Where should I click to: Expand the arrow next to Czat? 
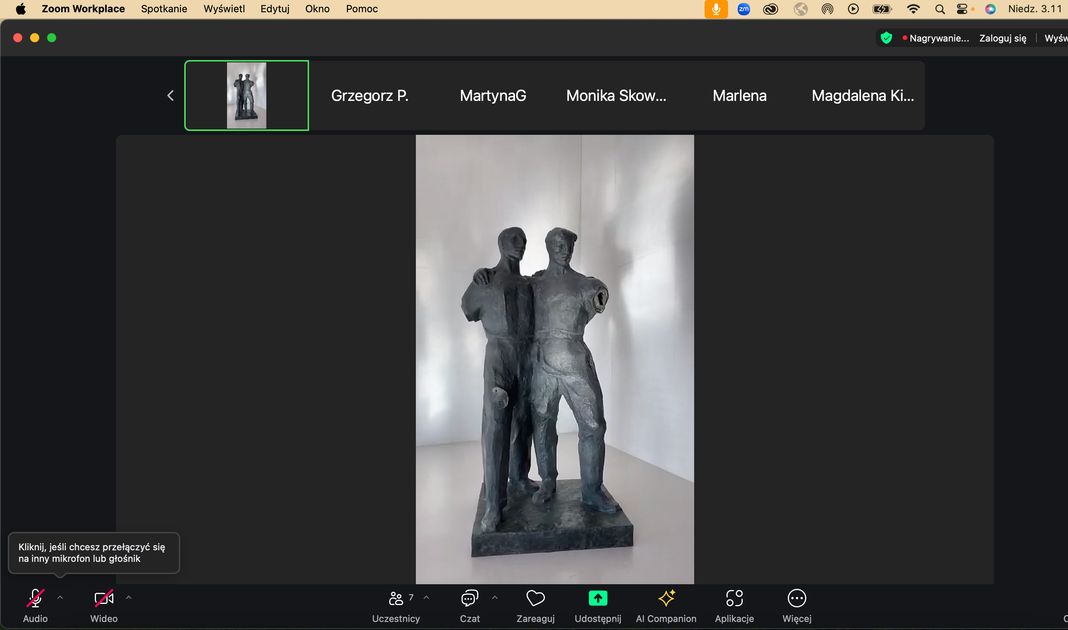point(494,597)
